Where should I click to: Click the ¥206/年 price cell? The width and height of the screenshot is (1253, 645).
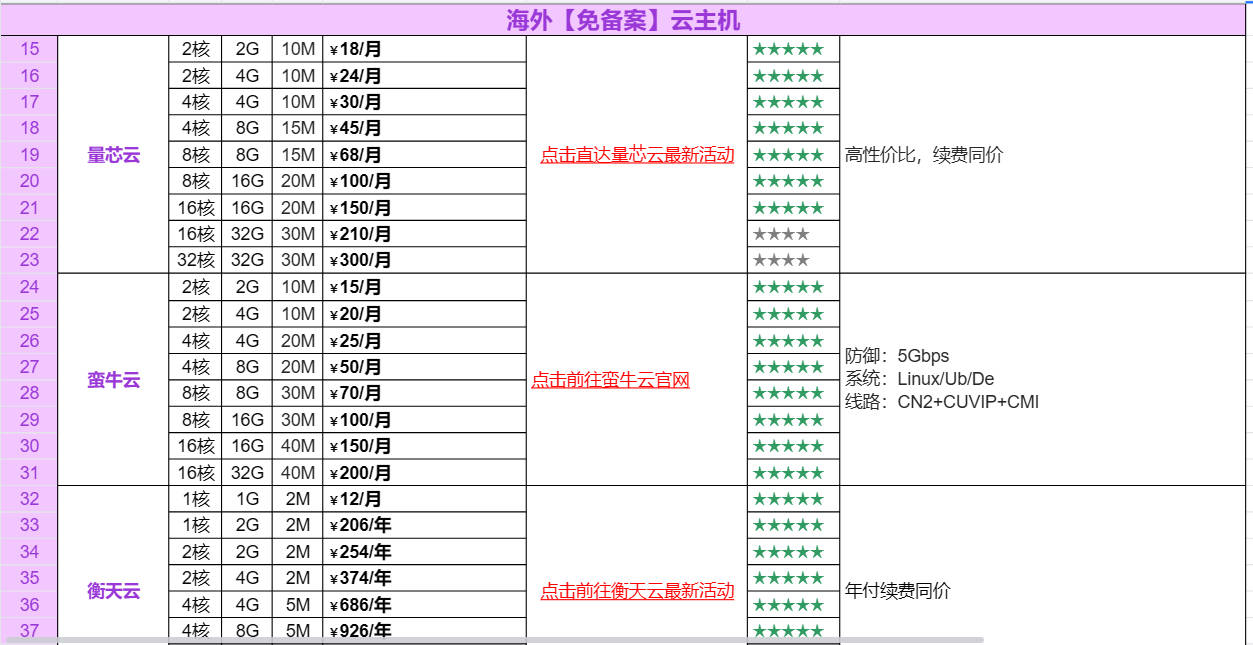point(424,525)
